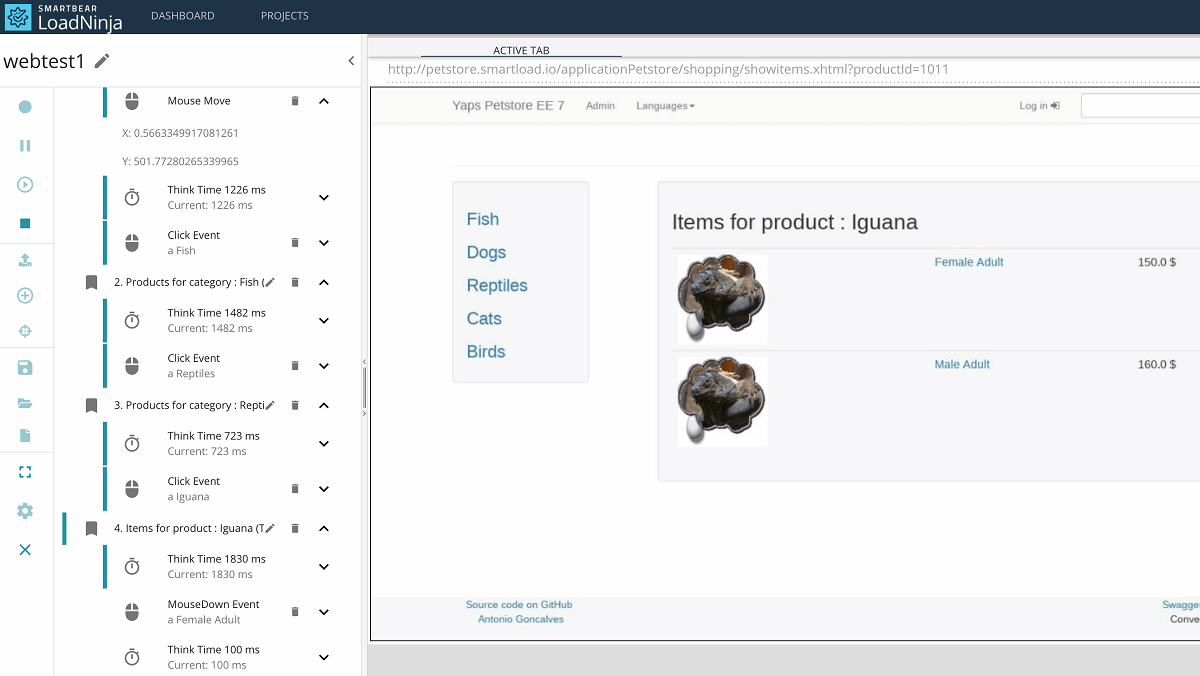Open the Languages dropdown in the petstore page
This screenshot has width=1200, height=676.
pos(665,105)
